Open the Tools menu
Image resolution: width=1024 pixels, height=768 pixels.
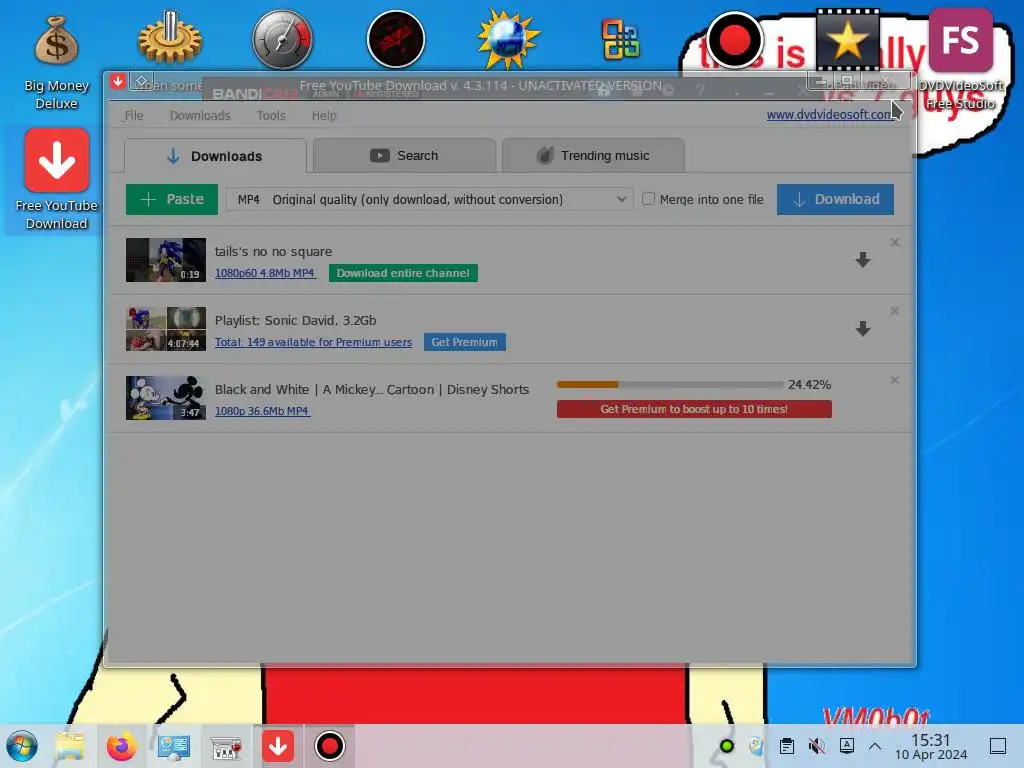[271, 116]
